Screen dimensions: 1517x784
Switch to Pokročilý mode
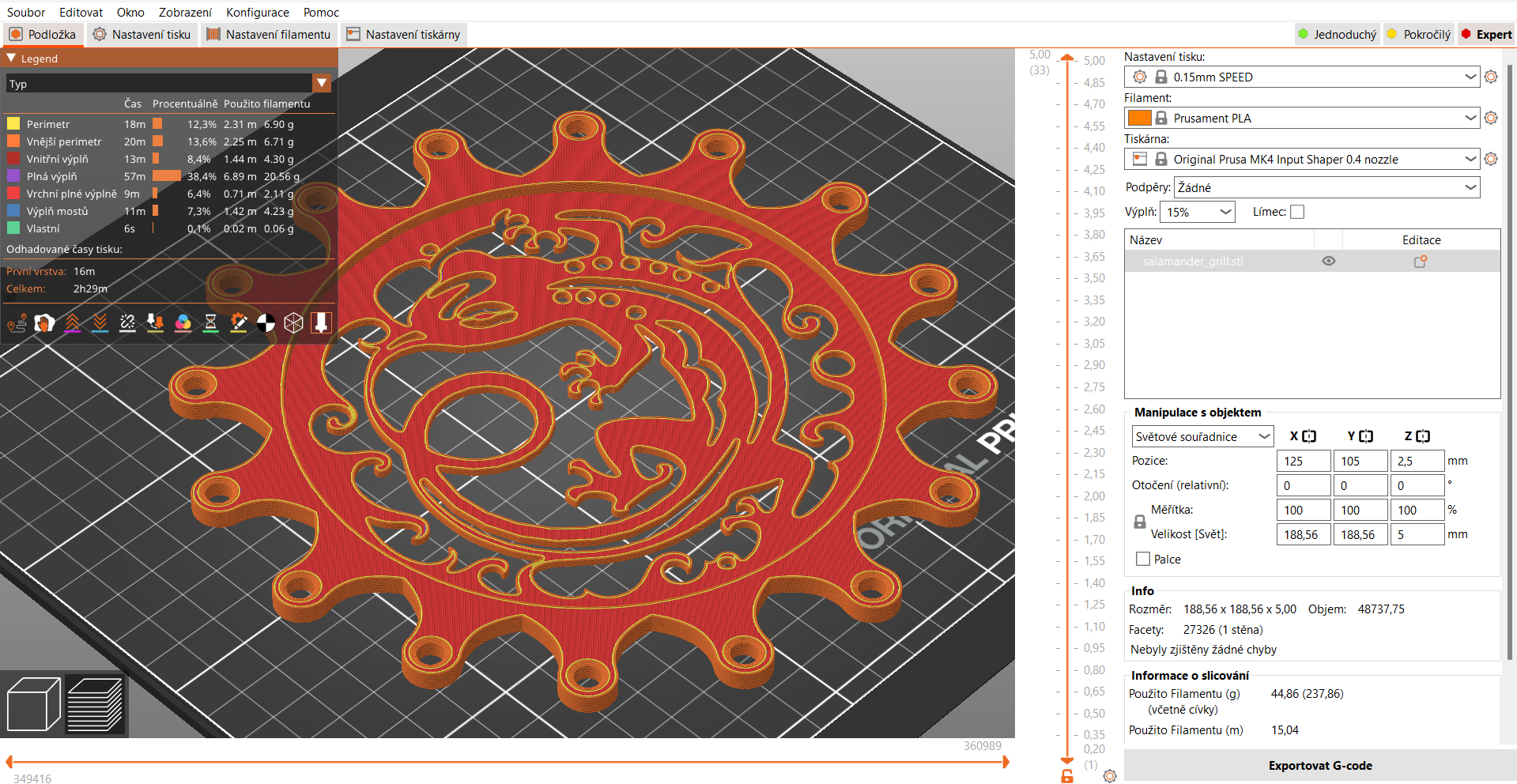click(1420, 35)
